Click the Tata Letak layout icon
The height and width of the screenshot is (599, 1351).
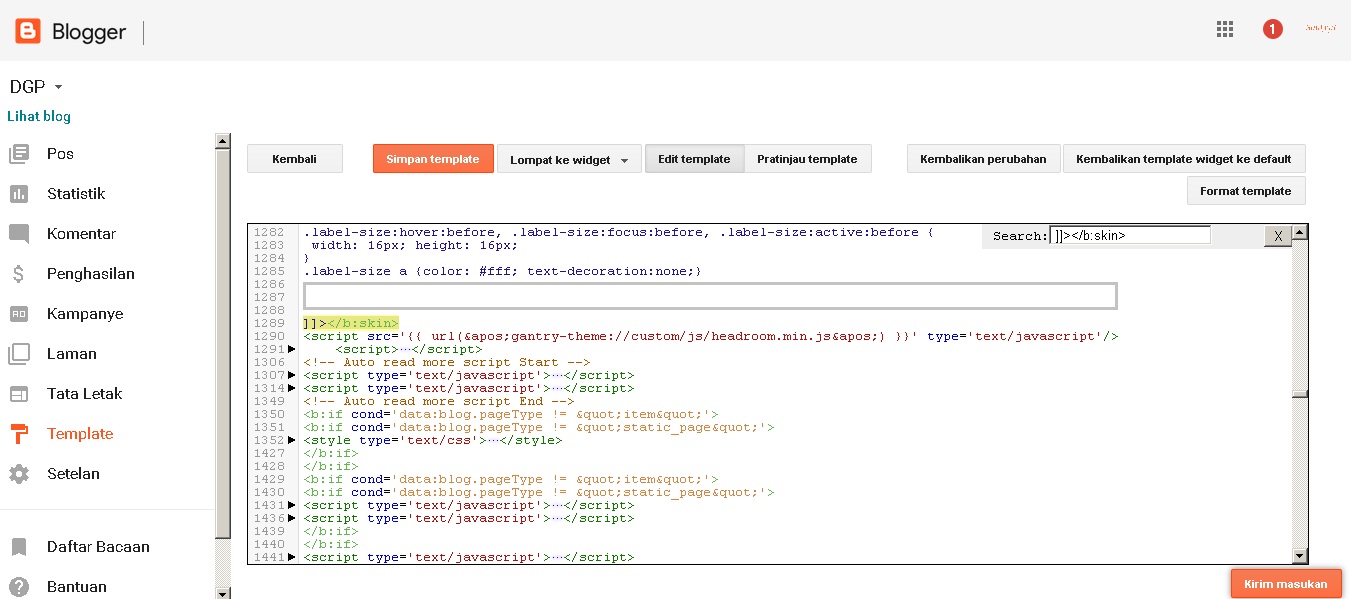coord(19,394)
